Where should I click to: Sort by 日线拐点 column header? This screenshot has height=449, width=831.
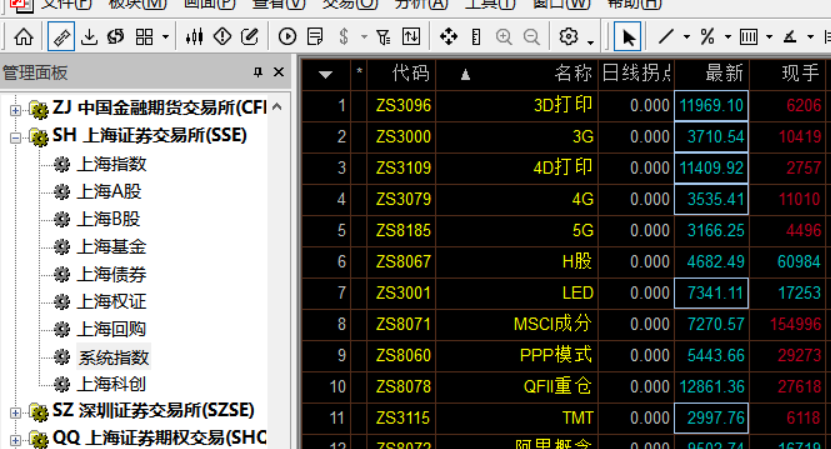coord(636,74)
